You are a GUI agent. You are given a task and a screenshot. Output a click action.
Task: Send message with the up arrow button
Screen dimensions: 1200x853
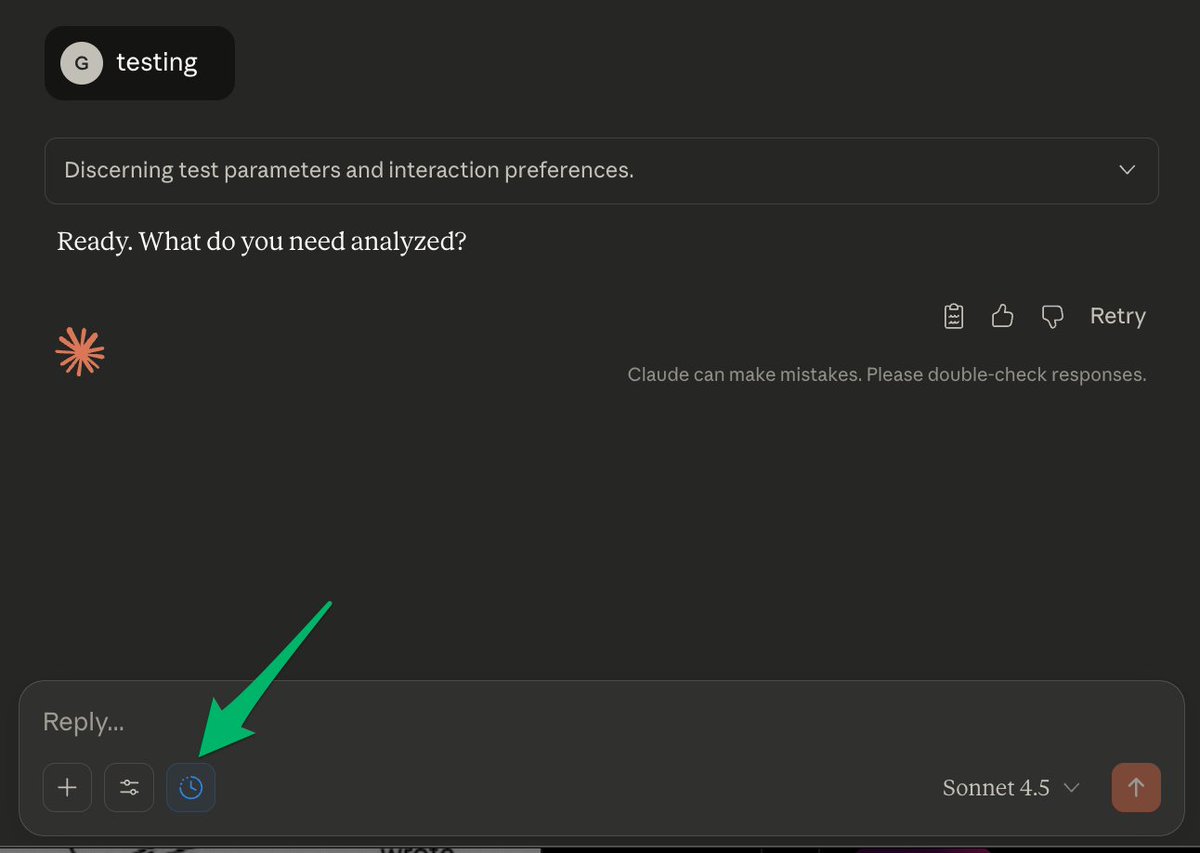[1136, 788]
